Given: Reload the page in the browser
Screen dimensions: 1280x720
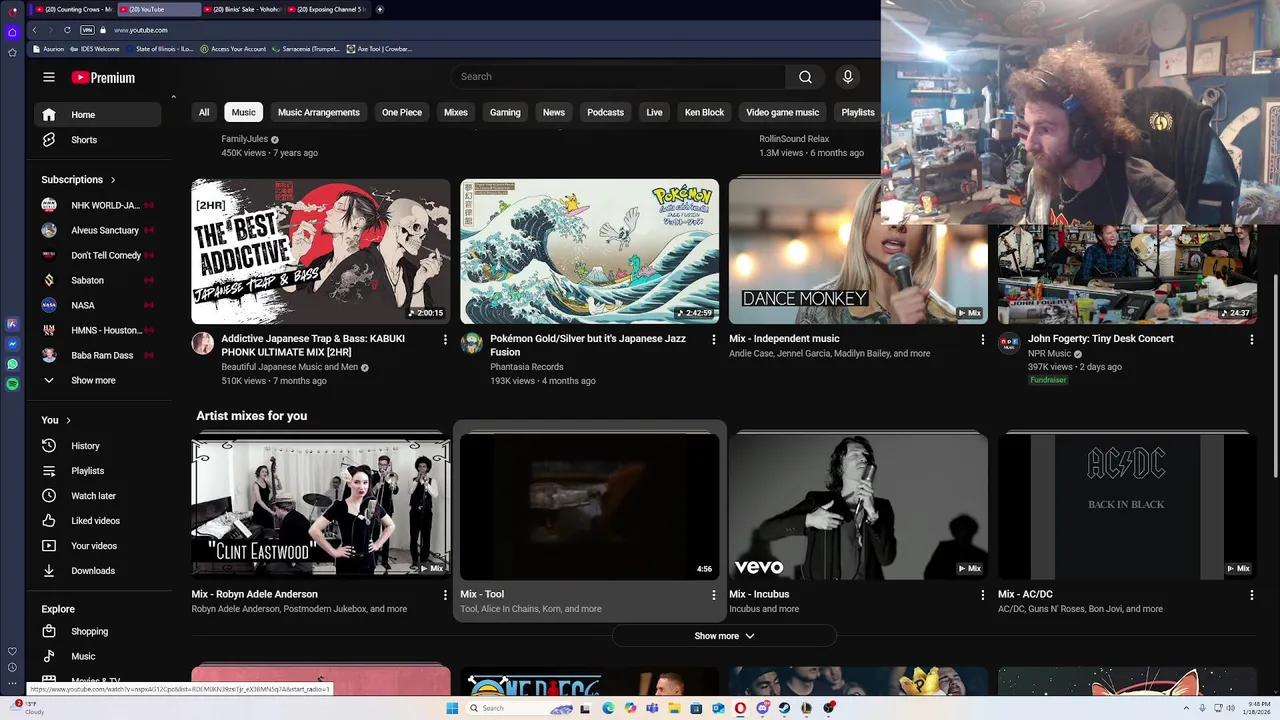Looking at the screenshot, I should (x=67, y=30).
